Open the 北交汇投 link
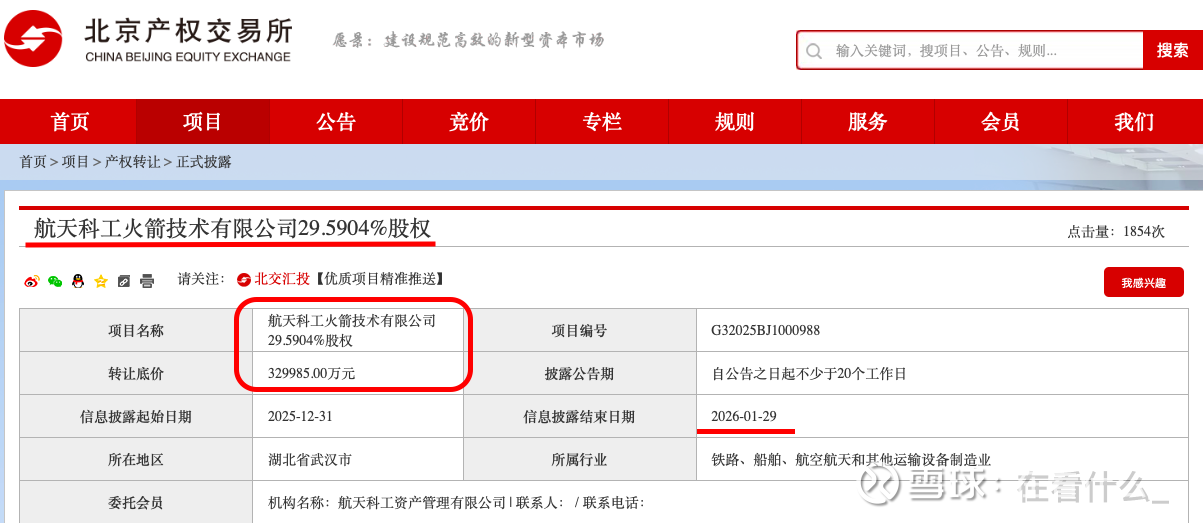The width and height of the screenshot is (1203, 523). [x=283, y=279]
